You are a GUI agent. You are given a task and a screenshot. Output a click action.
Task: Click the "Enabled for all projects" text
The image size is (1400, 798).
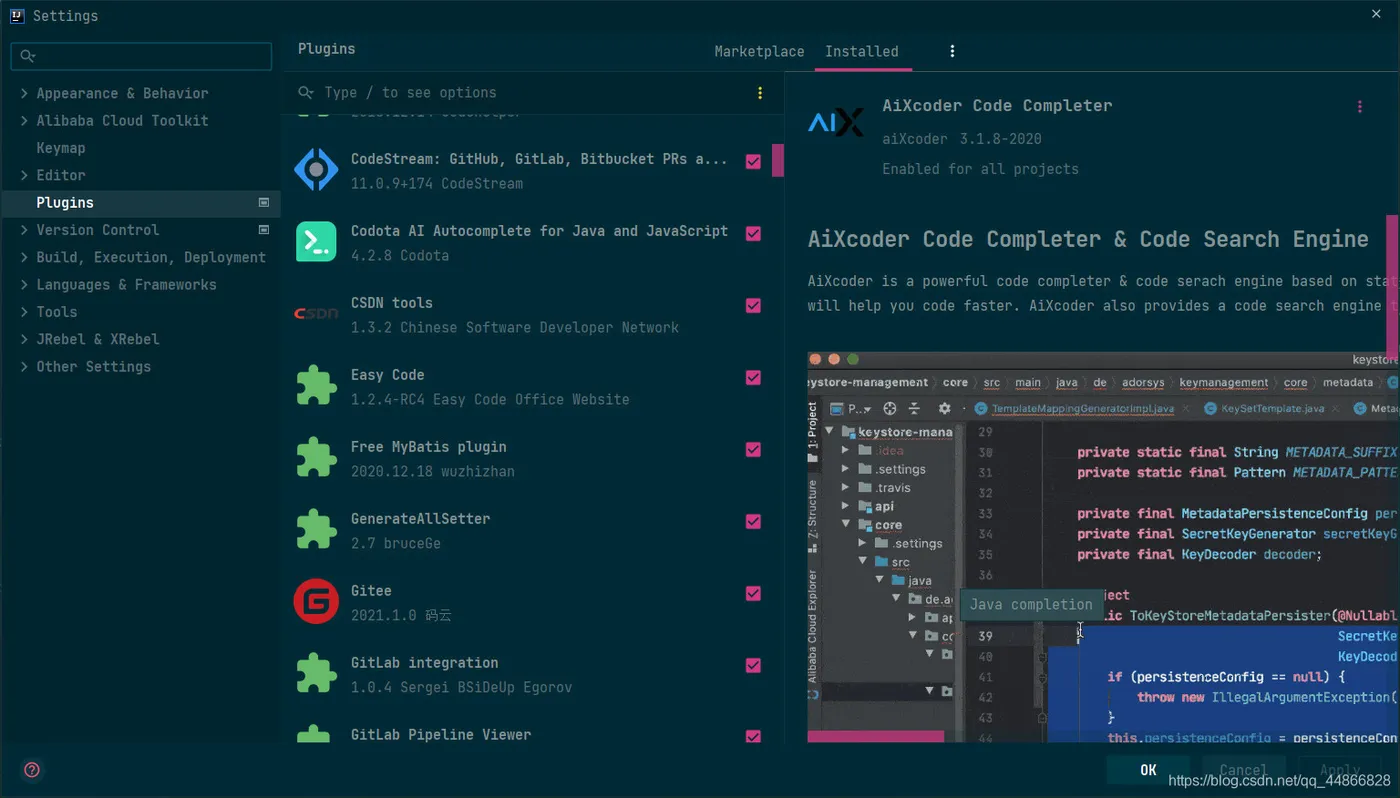(980, 169)
